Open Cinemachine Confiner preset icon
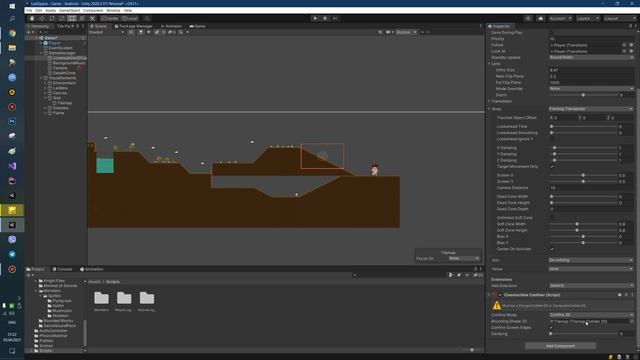This screenshot has width=640, height=360. pos(626,295)
